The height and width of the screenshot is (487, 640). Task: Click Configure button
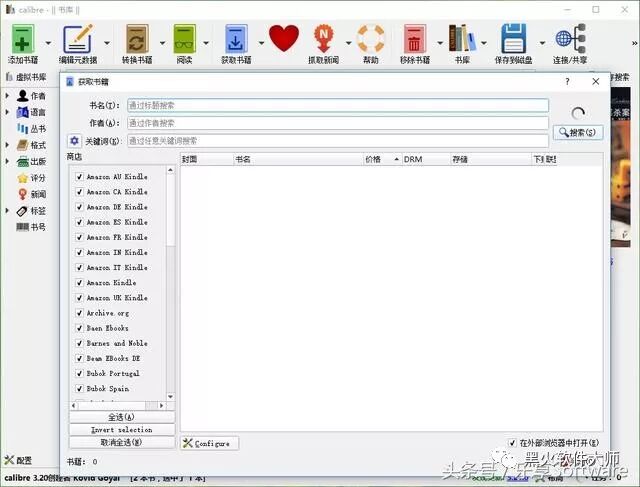[209, 443]
